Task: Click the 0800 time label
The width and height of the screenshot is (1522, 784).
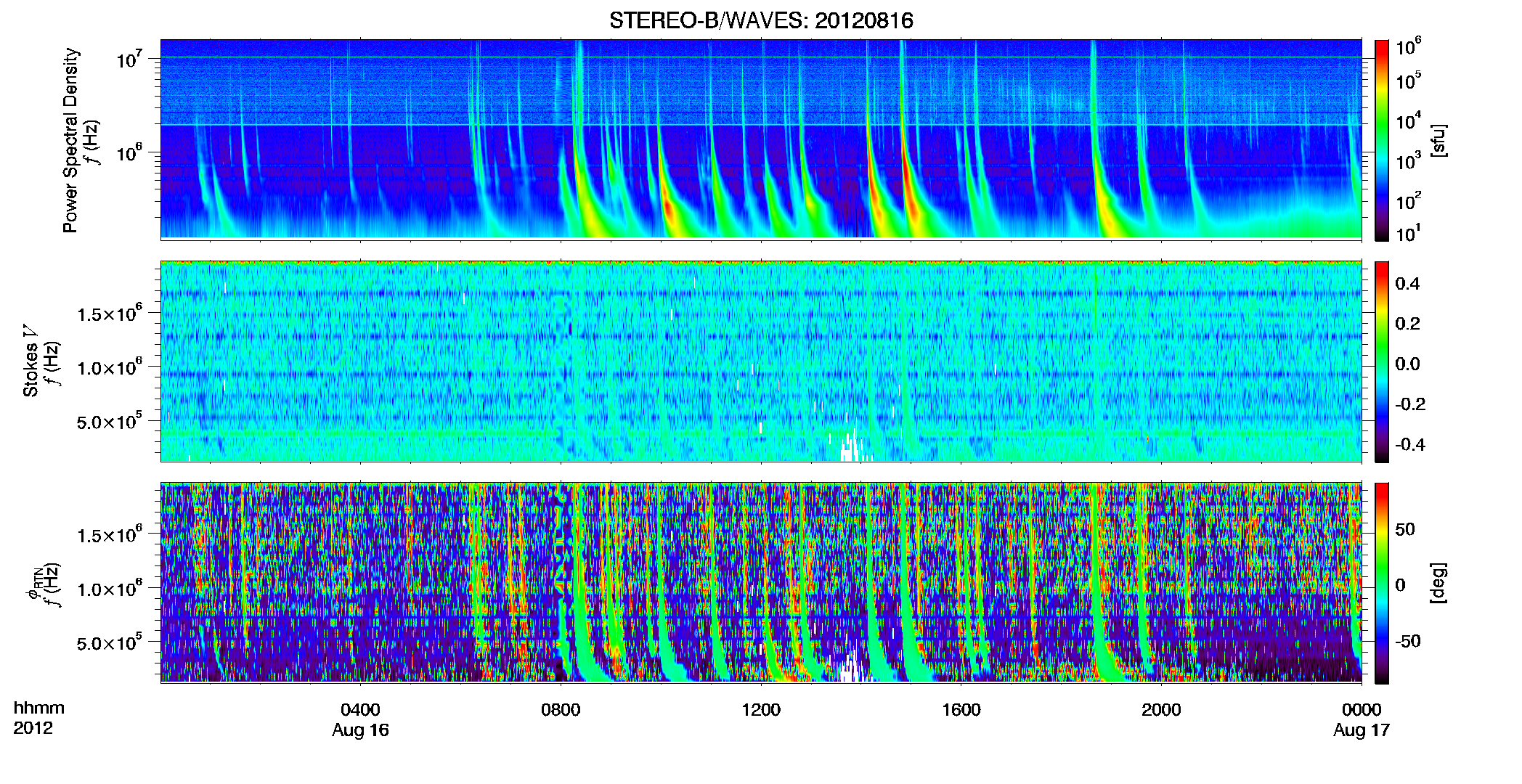Action: click(561, 709)
